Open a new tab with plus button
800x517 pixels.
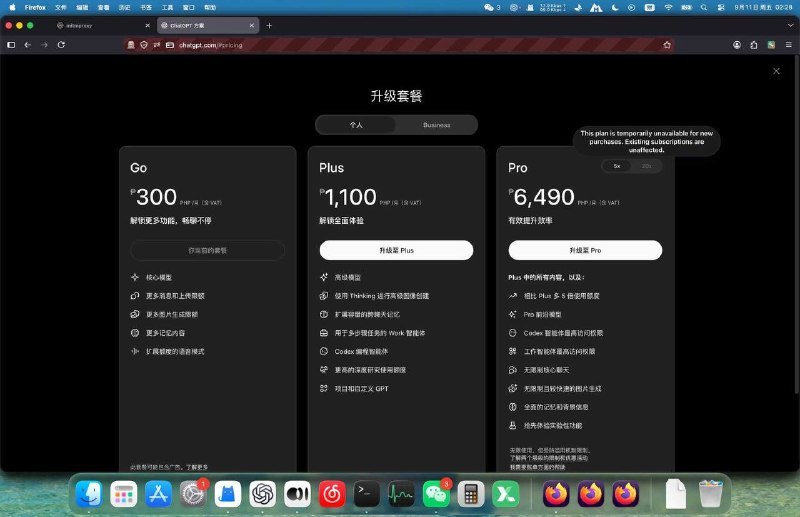269,26
